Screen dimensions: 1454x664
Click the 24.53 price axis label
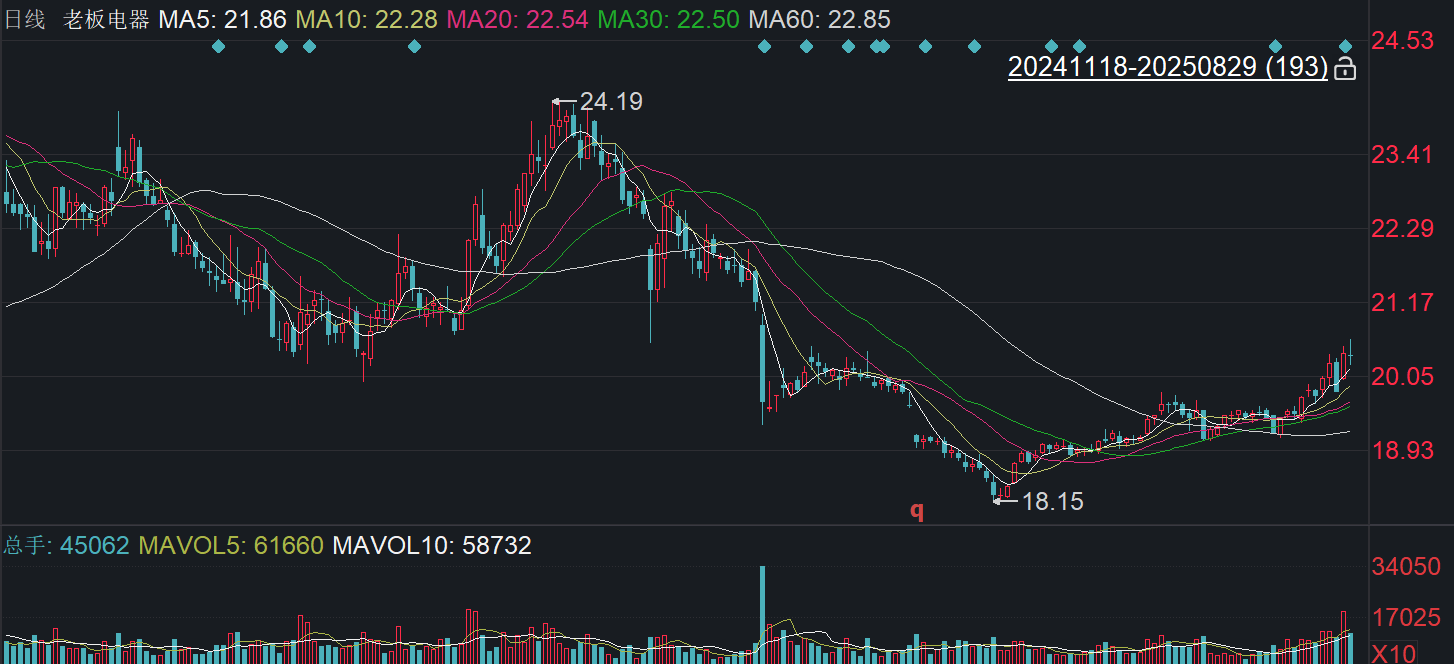(1403, 41)
